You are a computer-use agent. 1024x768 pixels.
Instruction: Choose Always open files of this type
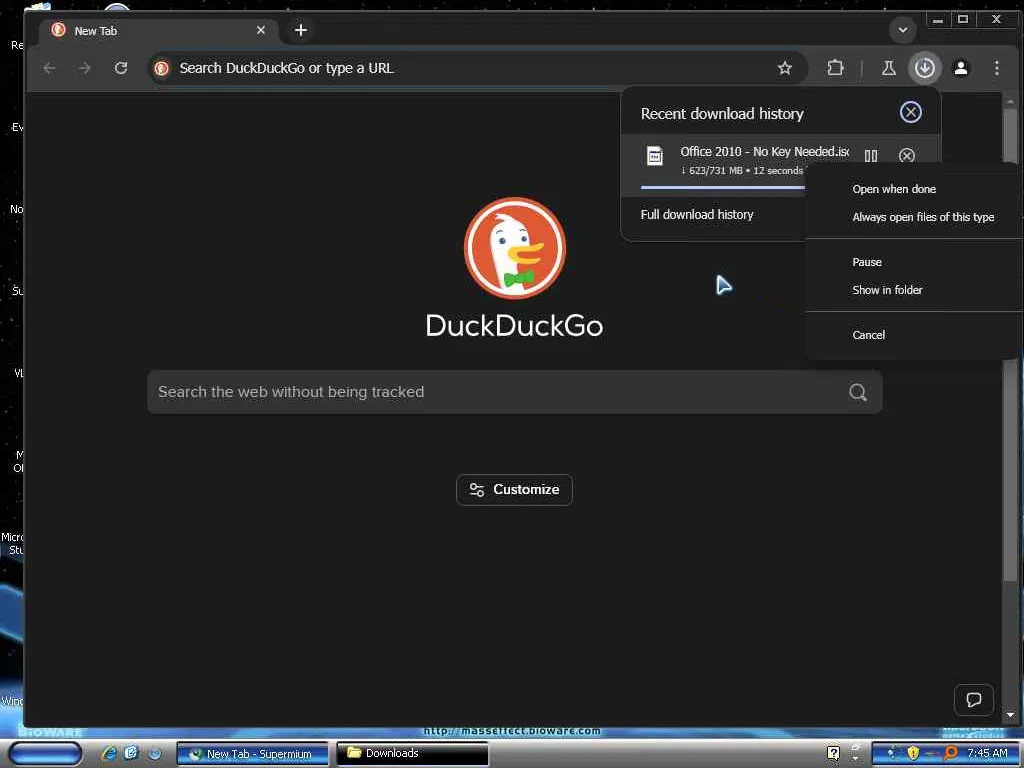click(923, 217)
